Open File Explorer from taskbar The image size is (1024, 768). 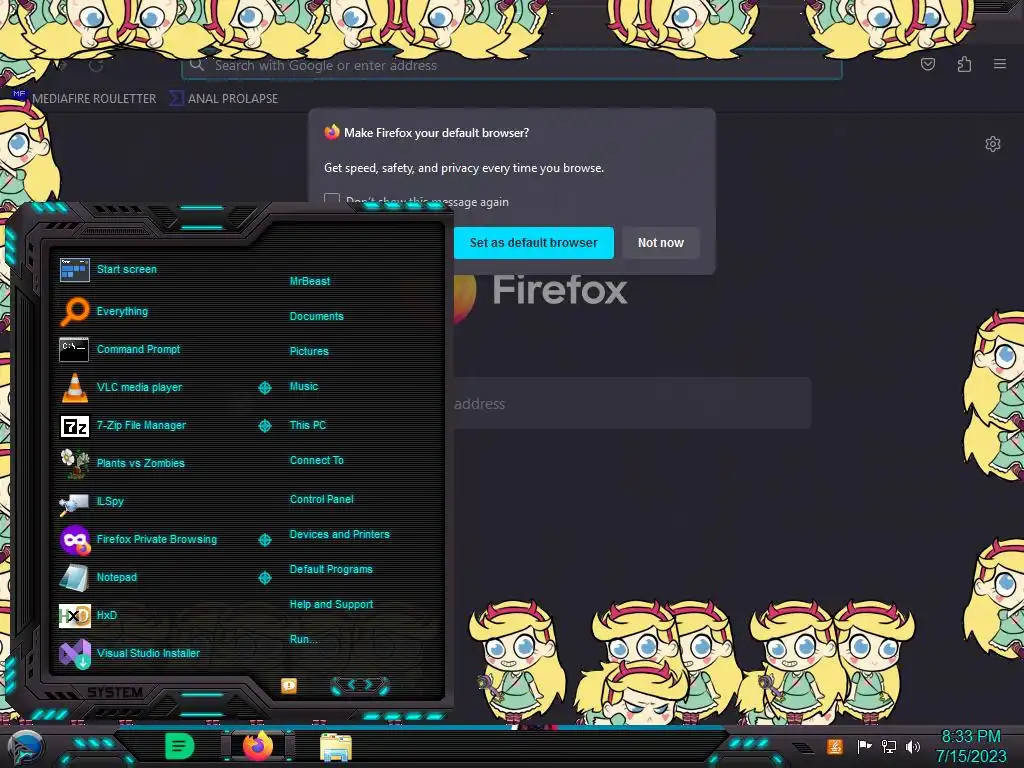point(336,746)
